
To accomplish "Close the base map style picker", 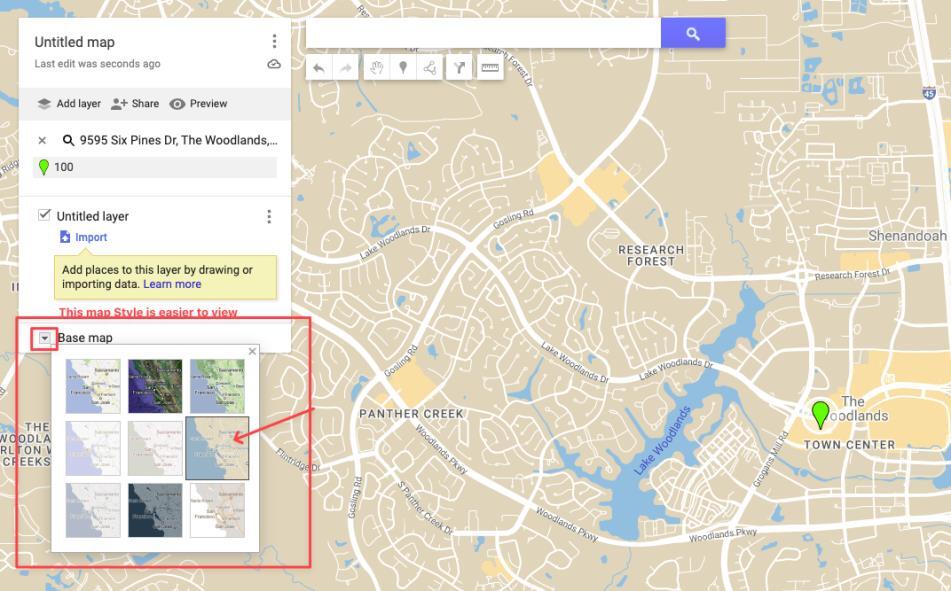I will coord(252,351).
